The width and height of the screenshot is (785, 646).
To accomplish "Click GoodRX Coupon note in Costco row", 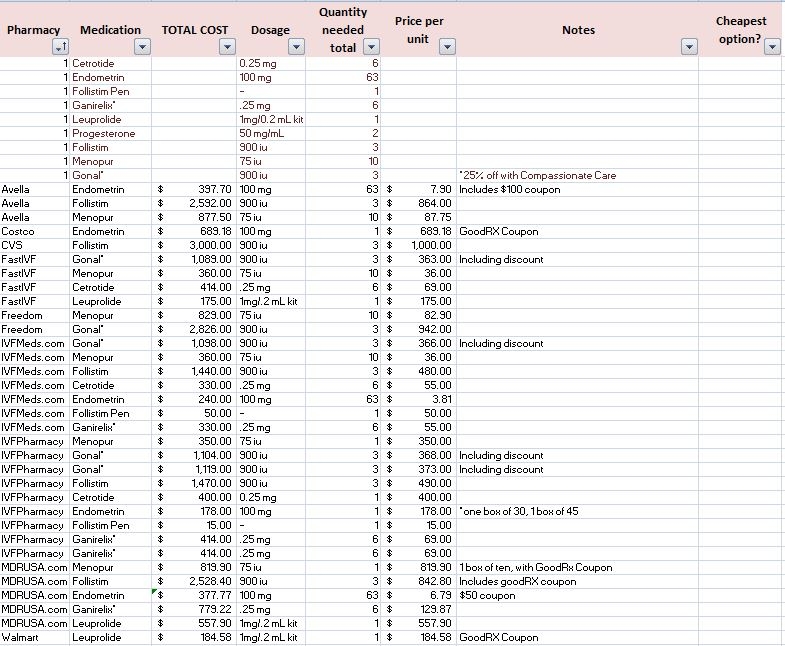I will tap(578, 231).
